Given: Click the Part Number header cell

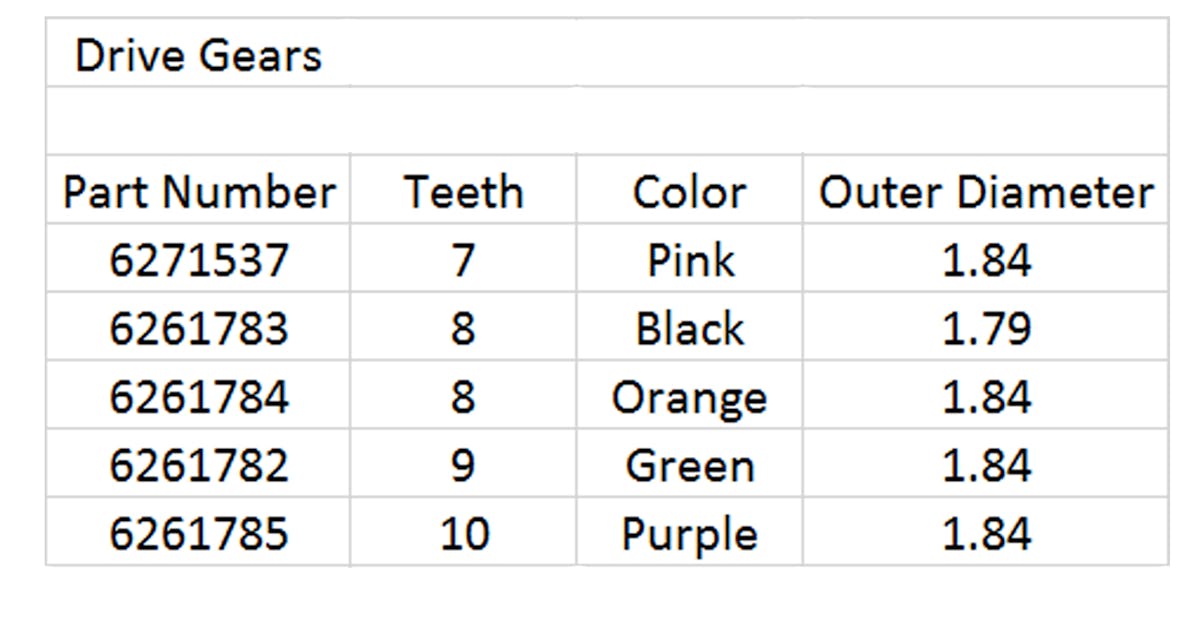Looking at the screenshot, I should coord(198,191).
